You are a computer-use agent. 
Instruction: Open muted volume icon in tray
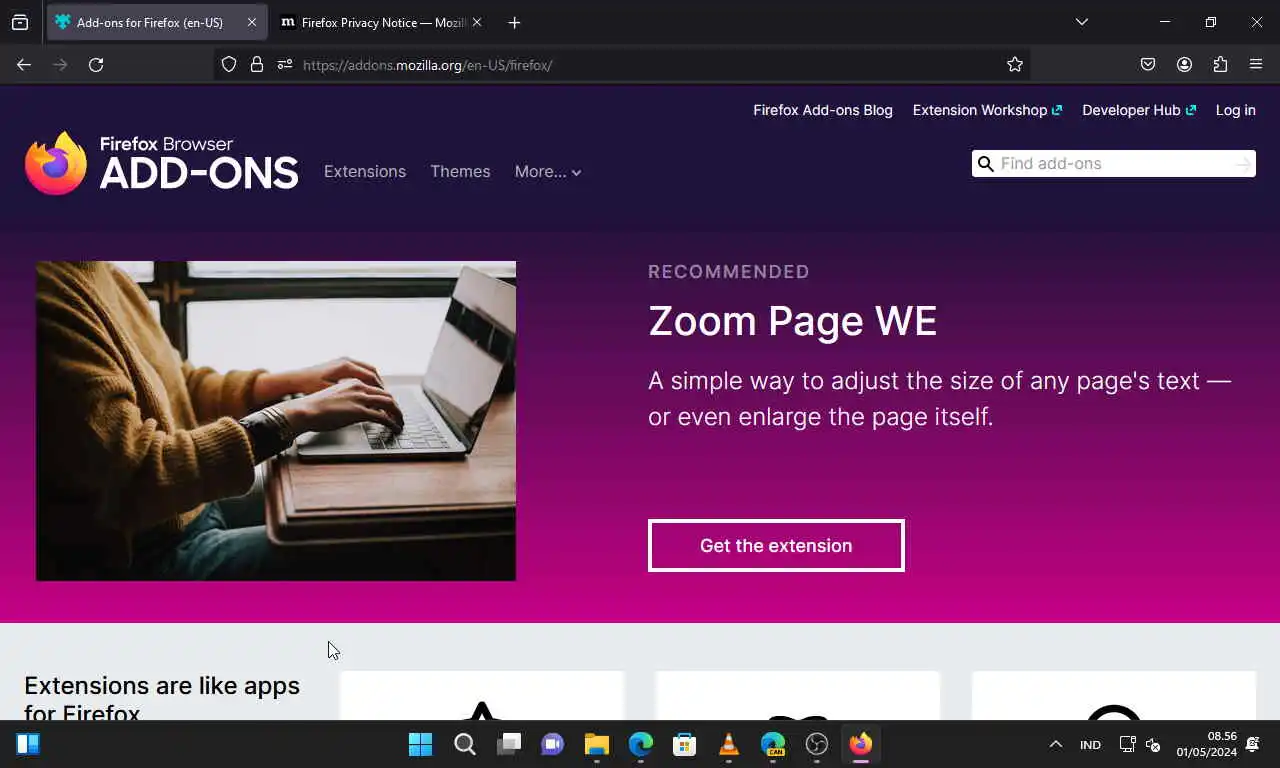pos(1153,744)
